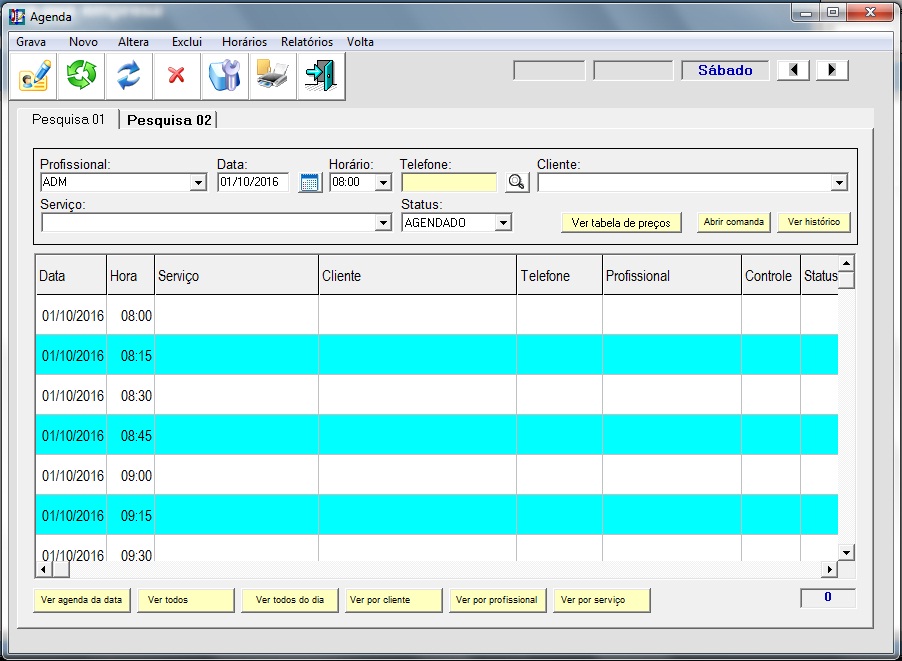Viewport: 902px width, 661px height.
Task: Advance to next day with right arrow
Action: 832,71
